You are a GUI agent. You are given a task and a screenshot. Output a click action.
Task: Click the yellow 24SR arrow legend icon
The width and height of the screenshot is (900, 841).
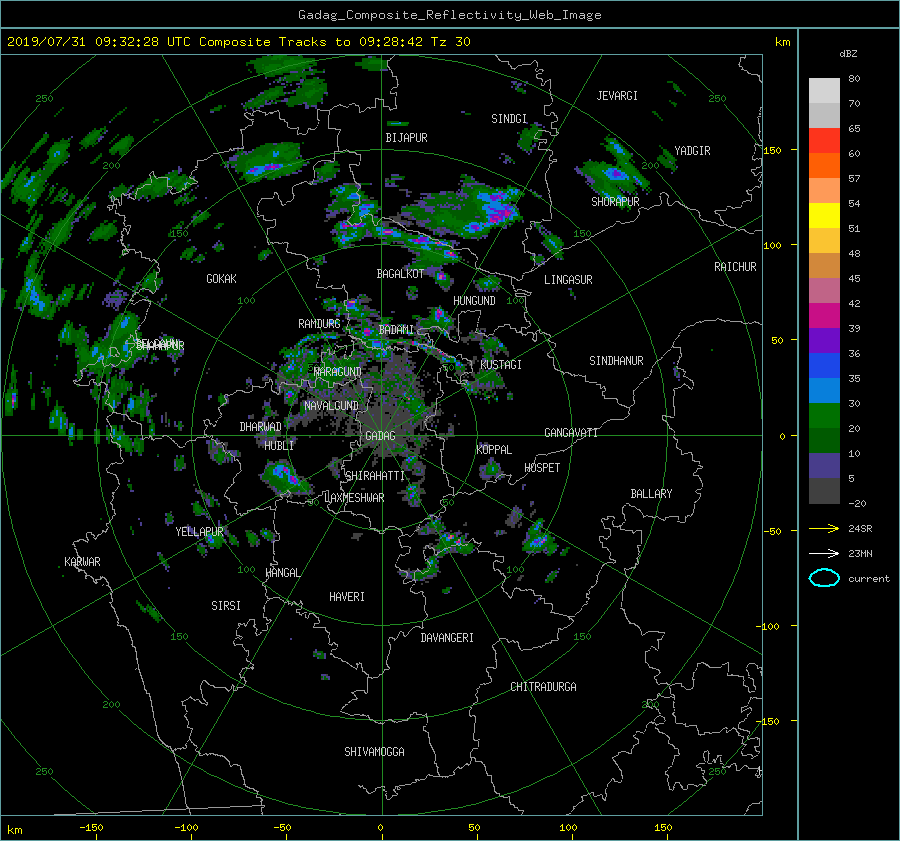[824, 528]
